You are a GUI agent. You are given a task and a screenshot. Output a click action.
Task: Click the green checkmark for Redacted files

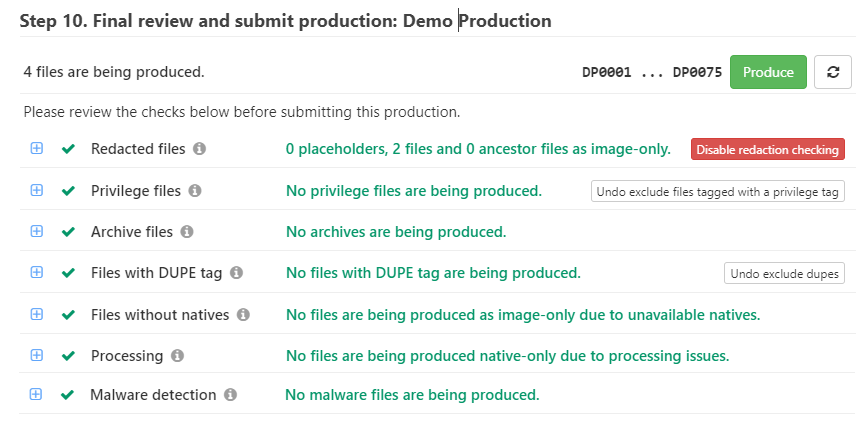[68, 149]
